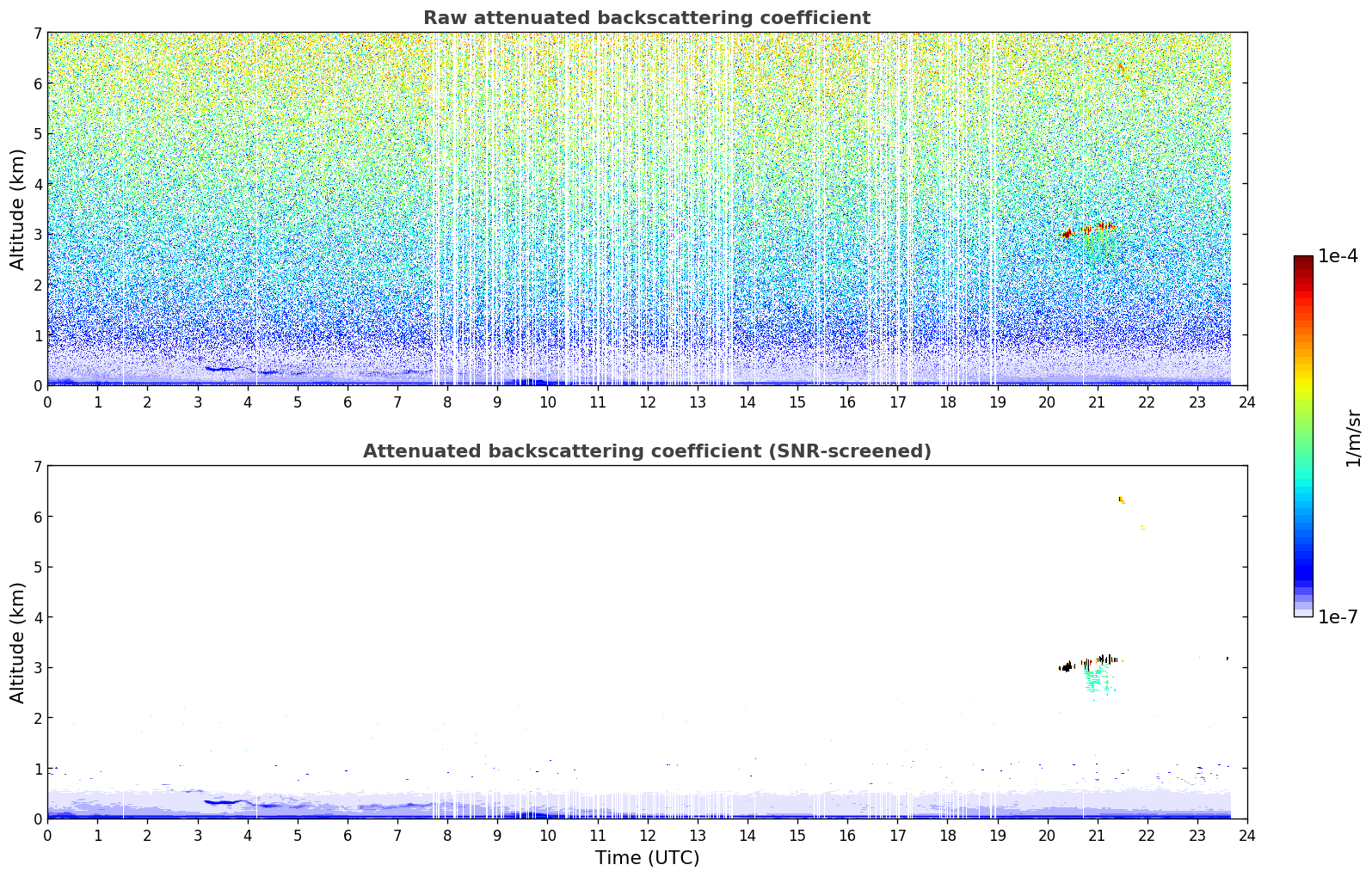Image resolution: width=1372 pixels, height=877 pixels.
Task: Click the yellow speck near 6.3 km bottom plot
Action: click(1121, 500)
